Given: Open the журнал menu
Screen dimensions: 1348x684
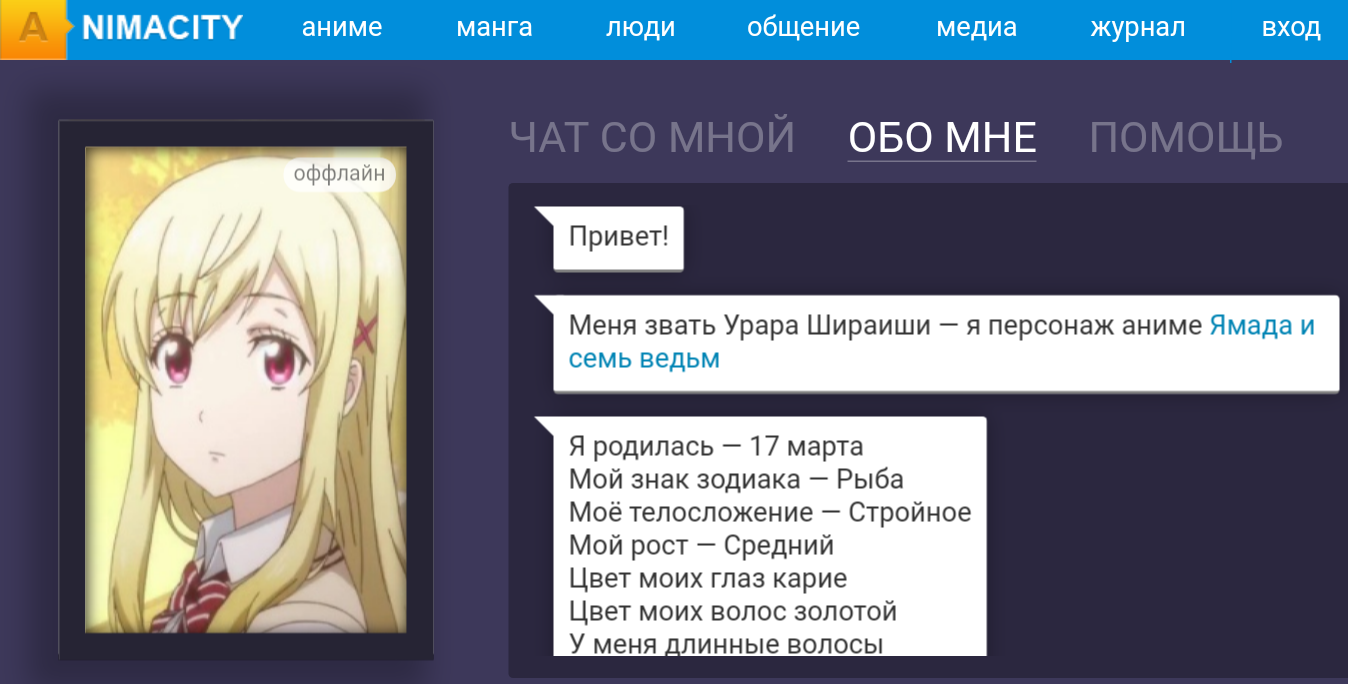Looking at the screenshot, I should [1137, 28].
